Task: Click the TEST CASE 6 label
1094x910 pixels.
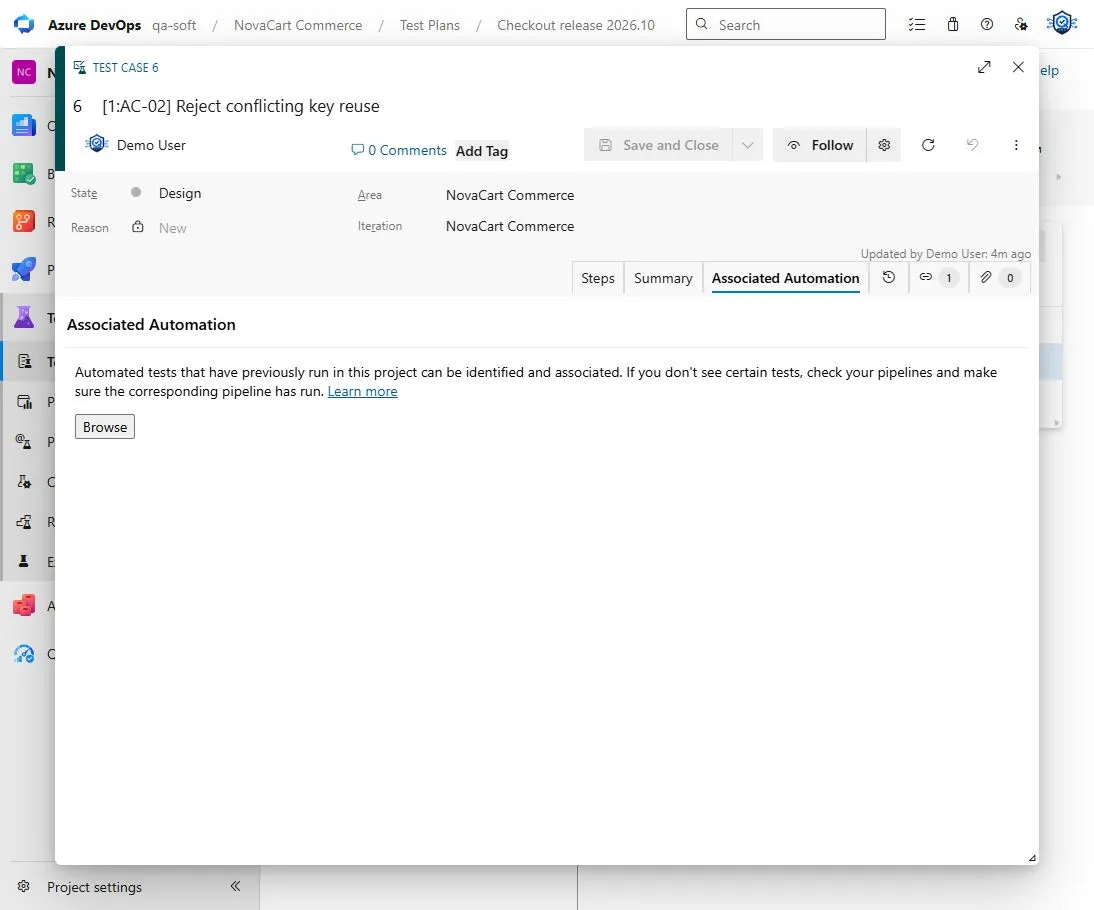Action: (x=125, y=68)
